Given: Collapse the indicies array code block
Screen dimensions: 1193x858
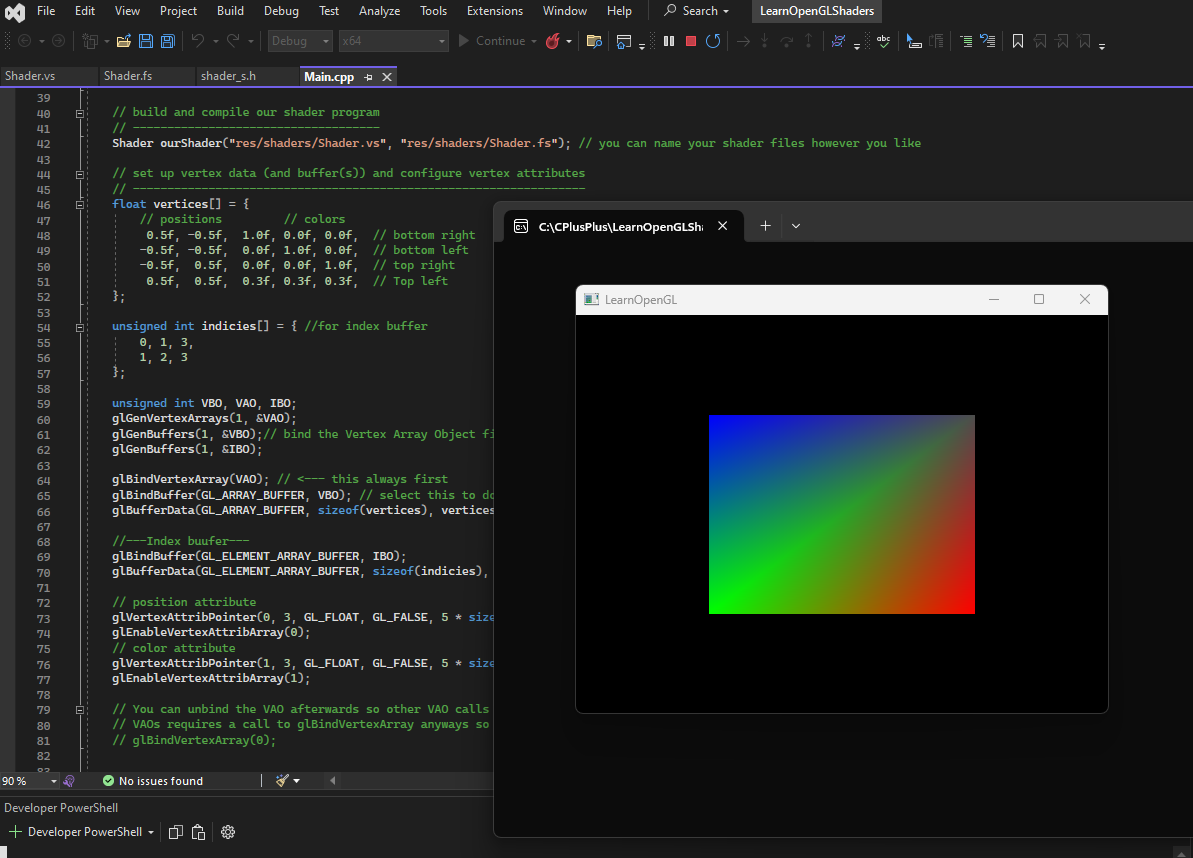Looking at the screenshot, I should pyautogui.click(x=79, y=327).
